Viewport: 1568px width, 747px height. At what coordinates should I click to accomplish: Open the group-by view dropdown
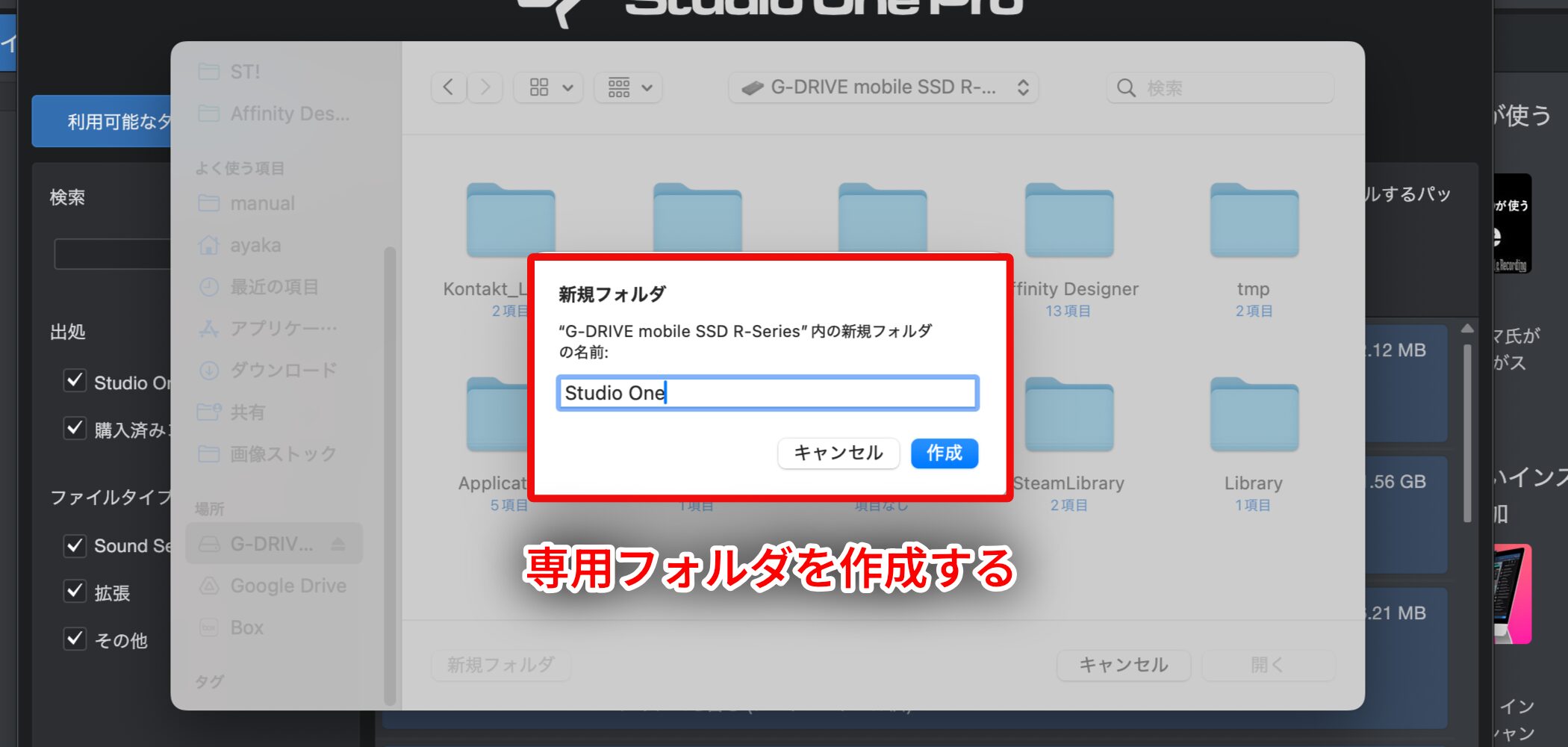pyautogui.click(x=629, y=87)
